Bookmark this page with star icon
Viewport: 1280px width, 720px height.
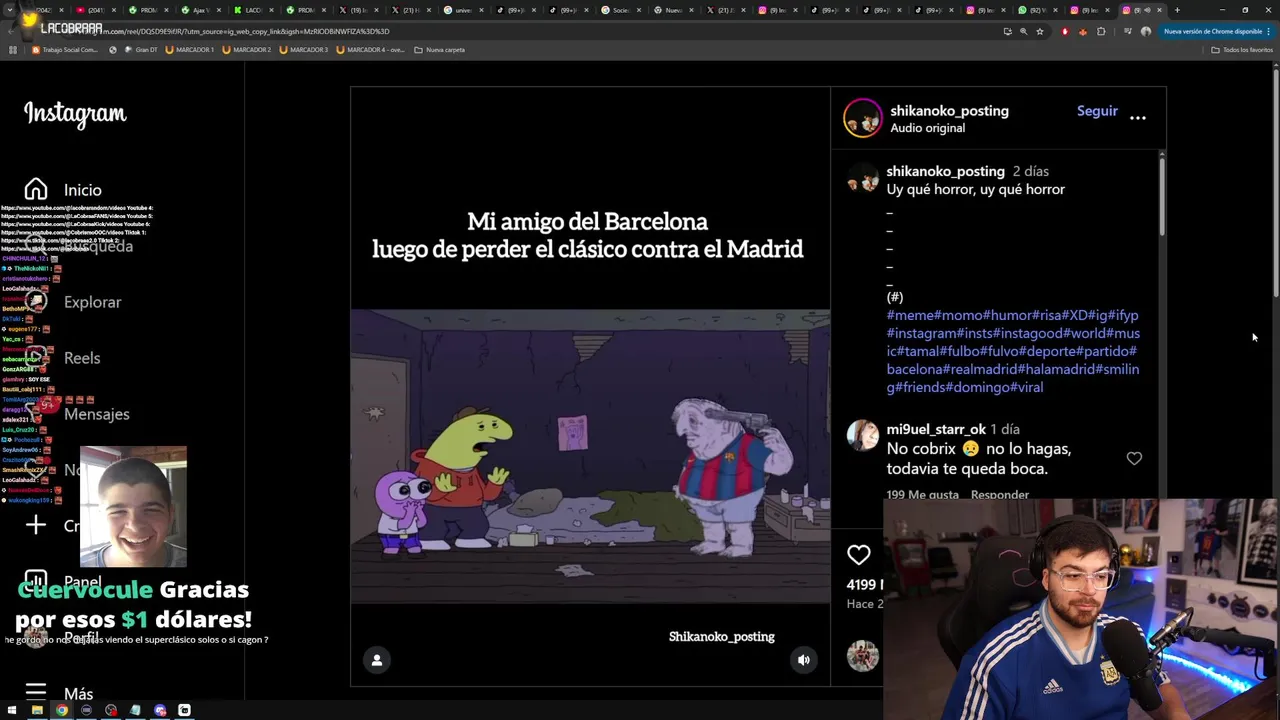1040,31
